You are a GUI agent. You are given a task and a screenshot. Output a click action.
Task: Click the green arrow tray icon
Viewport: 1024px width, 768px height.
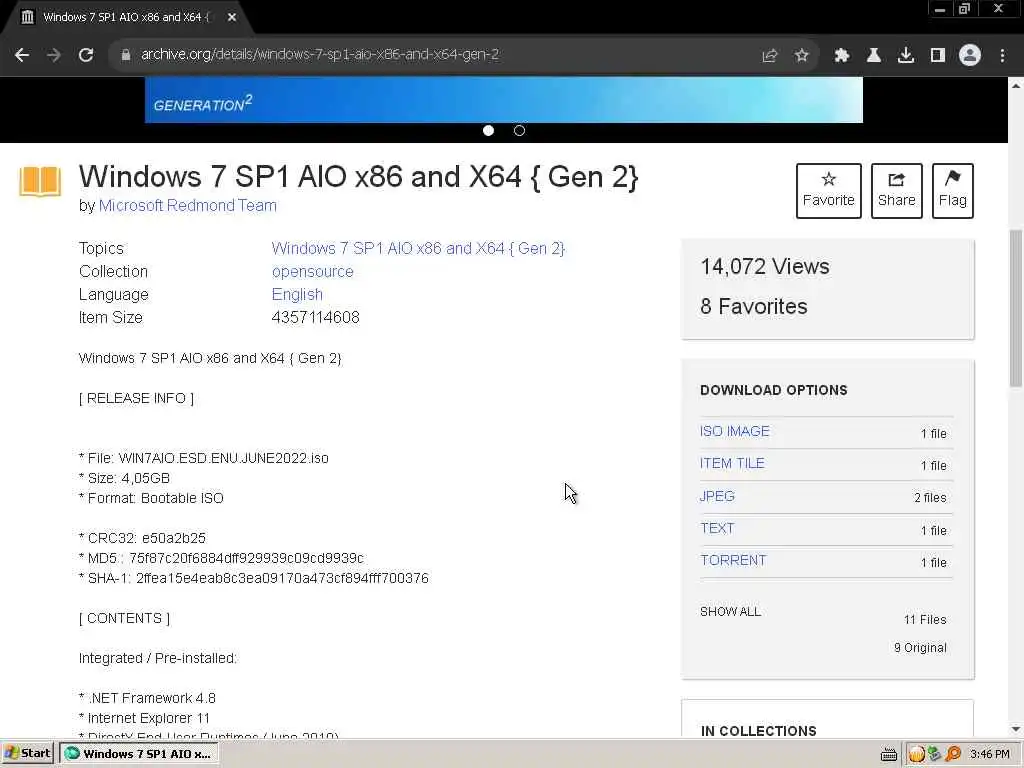click(935, 754)
